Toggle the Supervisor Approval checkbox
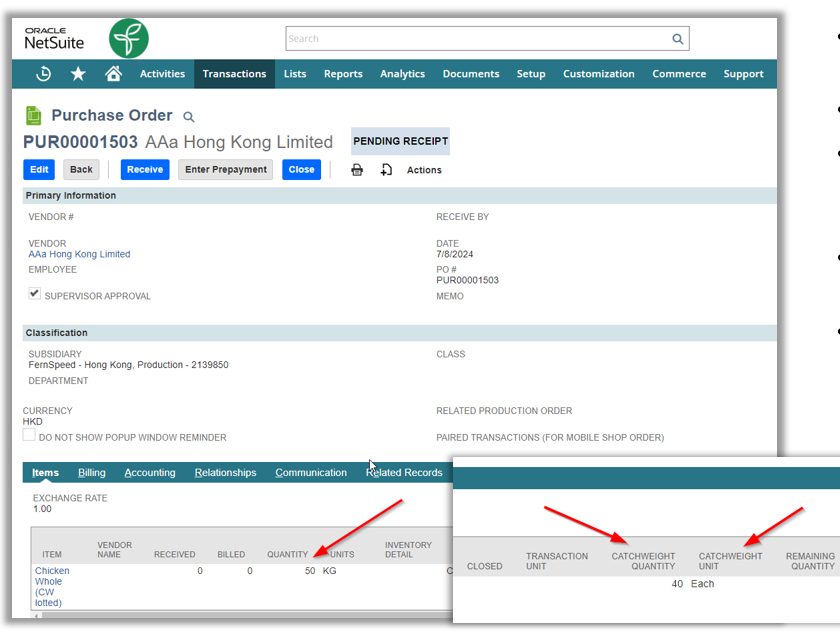The height and width of the screenshot is (637, 840). click(34, 293)
